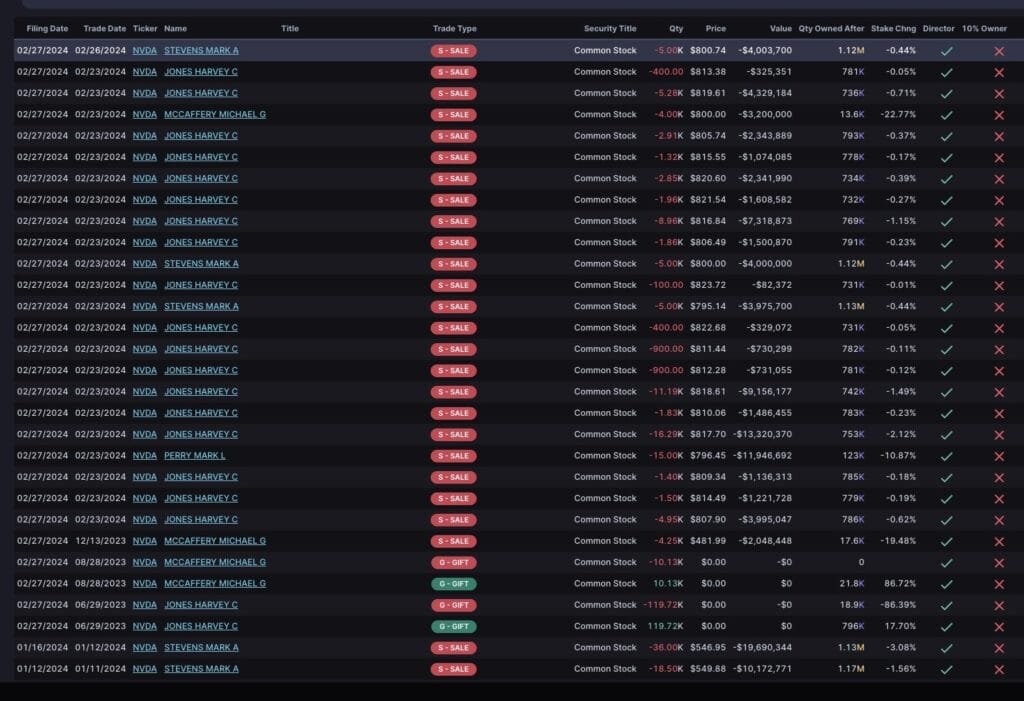The image size is (1024, 701).
Task: Select the quantity cell -11.19K
Action: (666, 391)
